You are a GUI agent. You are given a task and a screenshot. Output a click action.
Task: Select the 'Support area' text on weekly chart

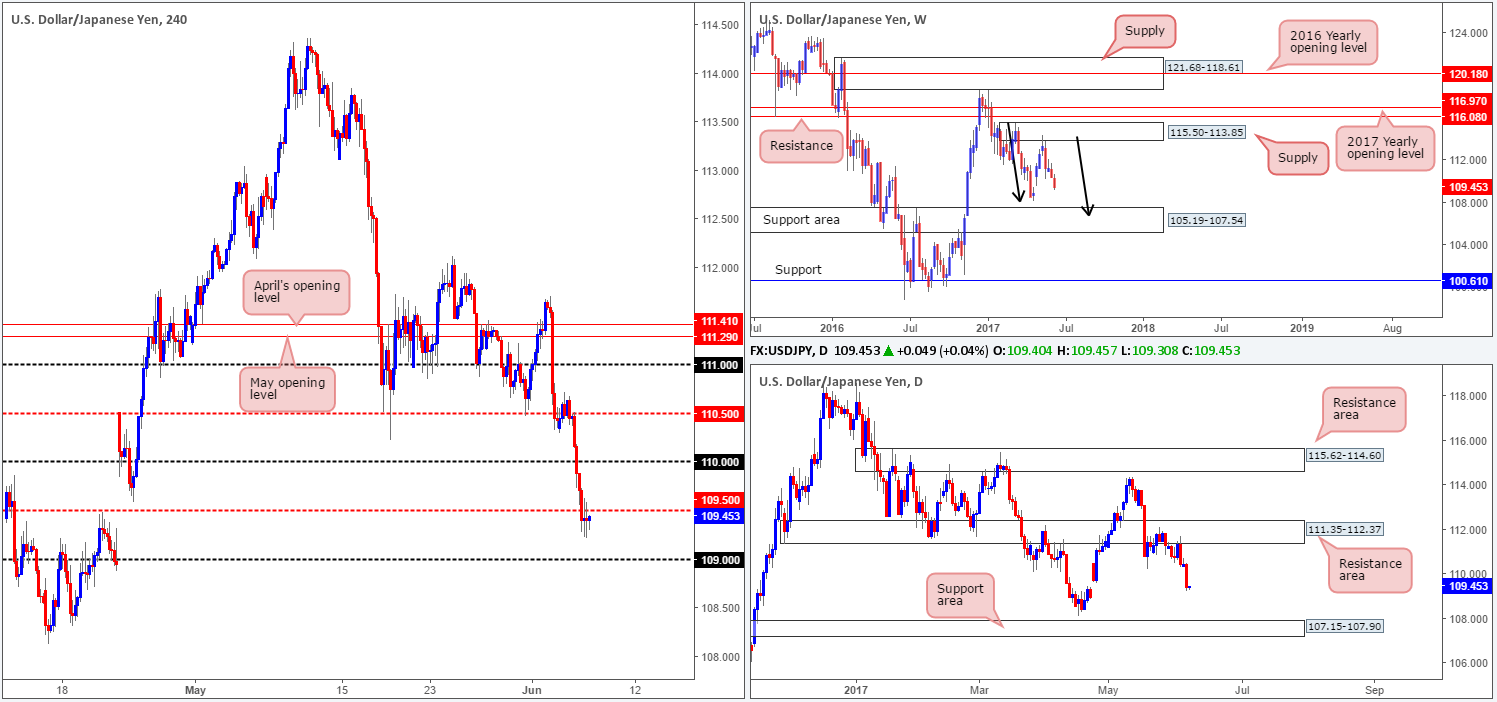[x=801, y=219]
